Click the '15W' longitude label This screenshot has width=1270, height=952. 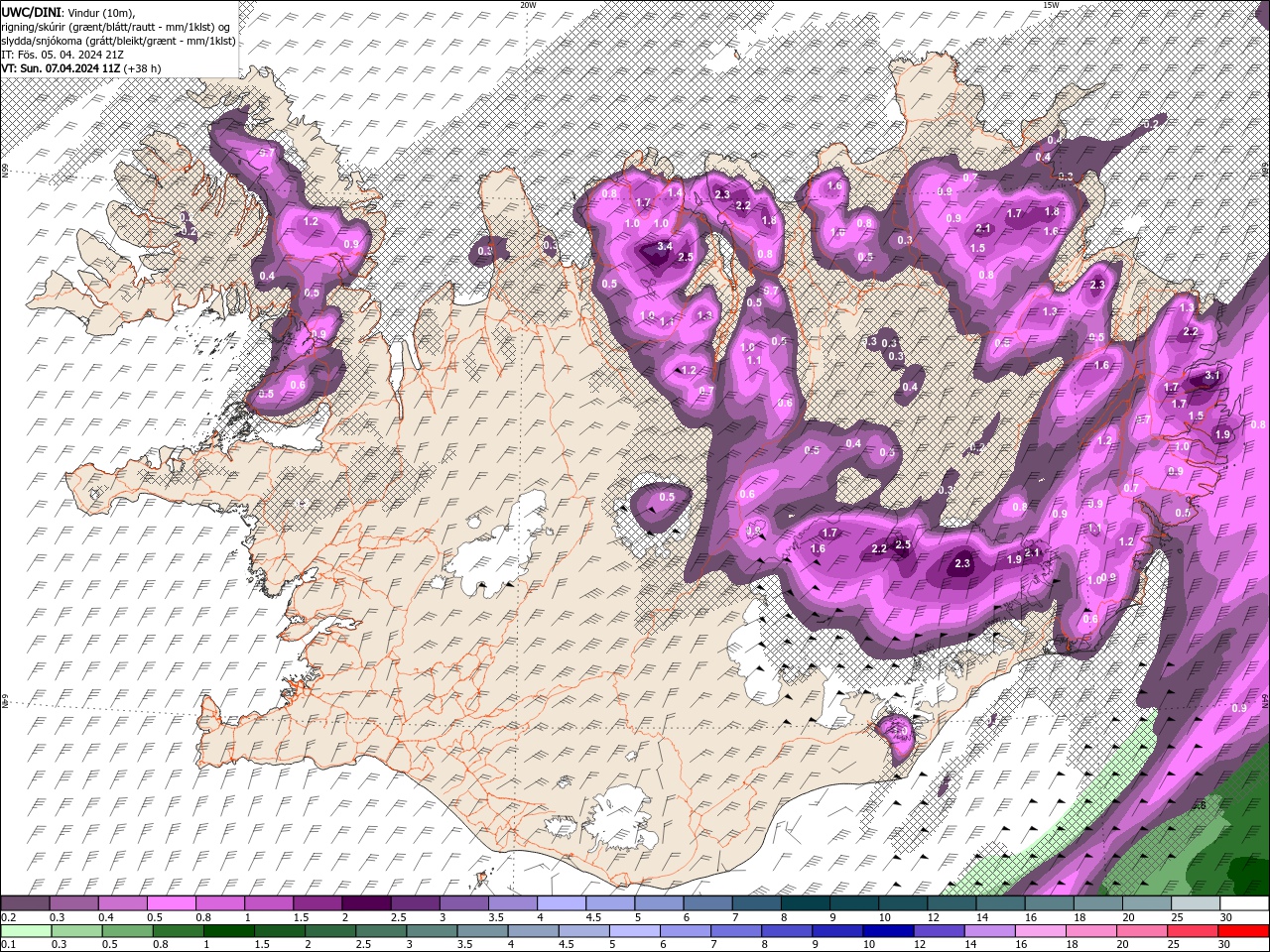coord(1051,5)
